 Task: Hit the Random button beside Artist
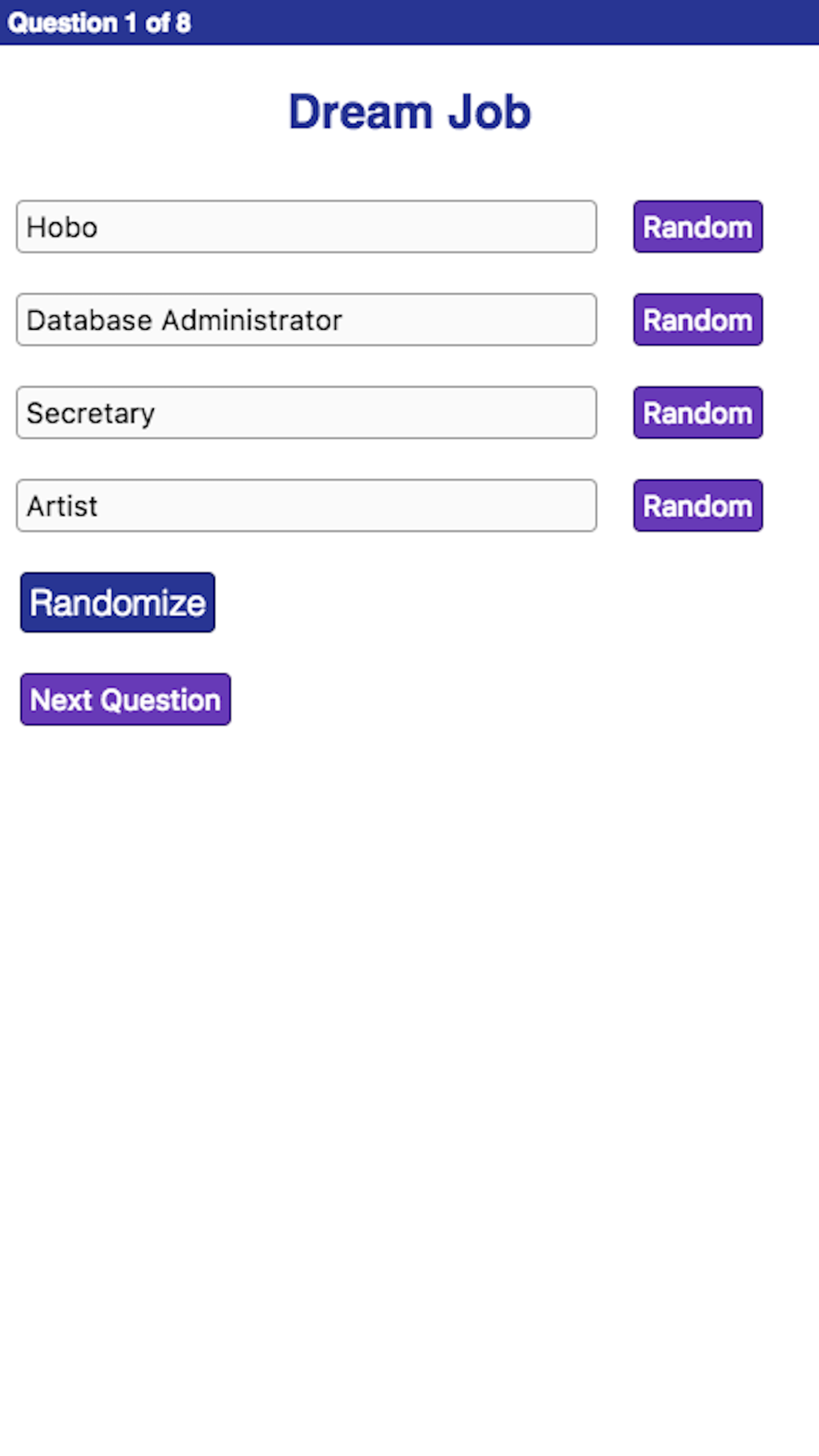tap(698, 505)
